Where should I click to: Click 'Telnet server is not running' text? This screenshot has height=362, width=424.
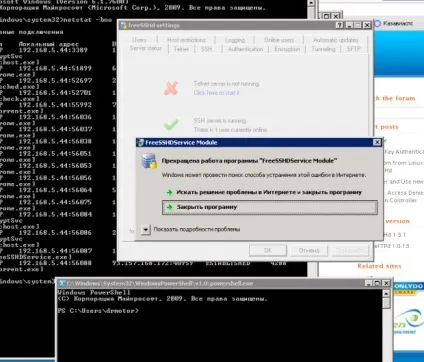tap(226, 84)
